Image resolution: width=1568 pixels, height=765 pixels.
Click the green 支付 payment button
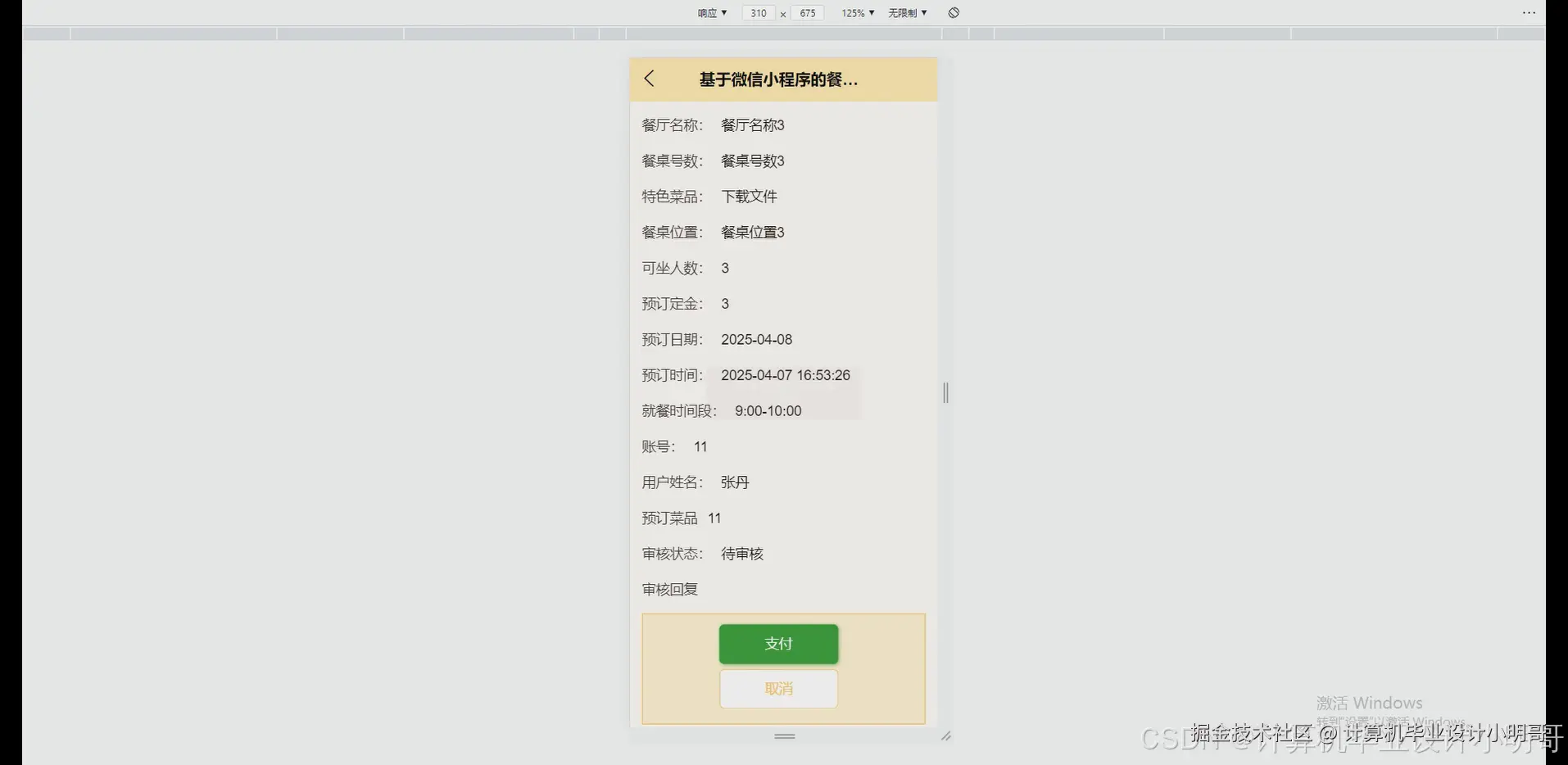pyautogui.click(x=778, y=644)
